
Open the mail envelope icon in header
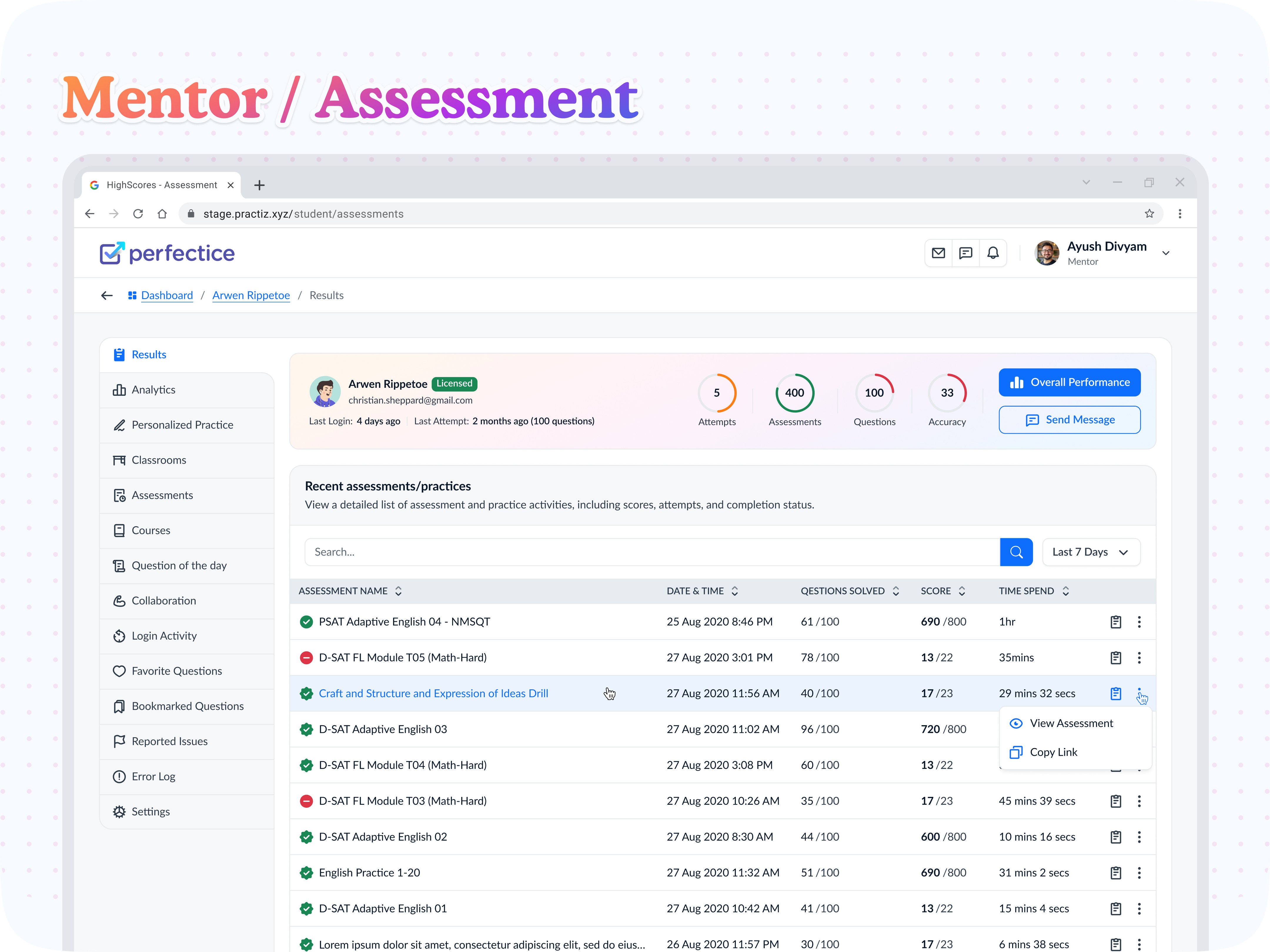tap(938, 253)
